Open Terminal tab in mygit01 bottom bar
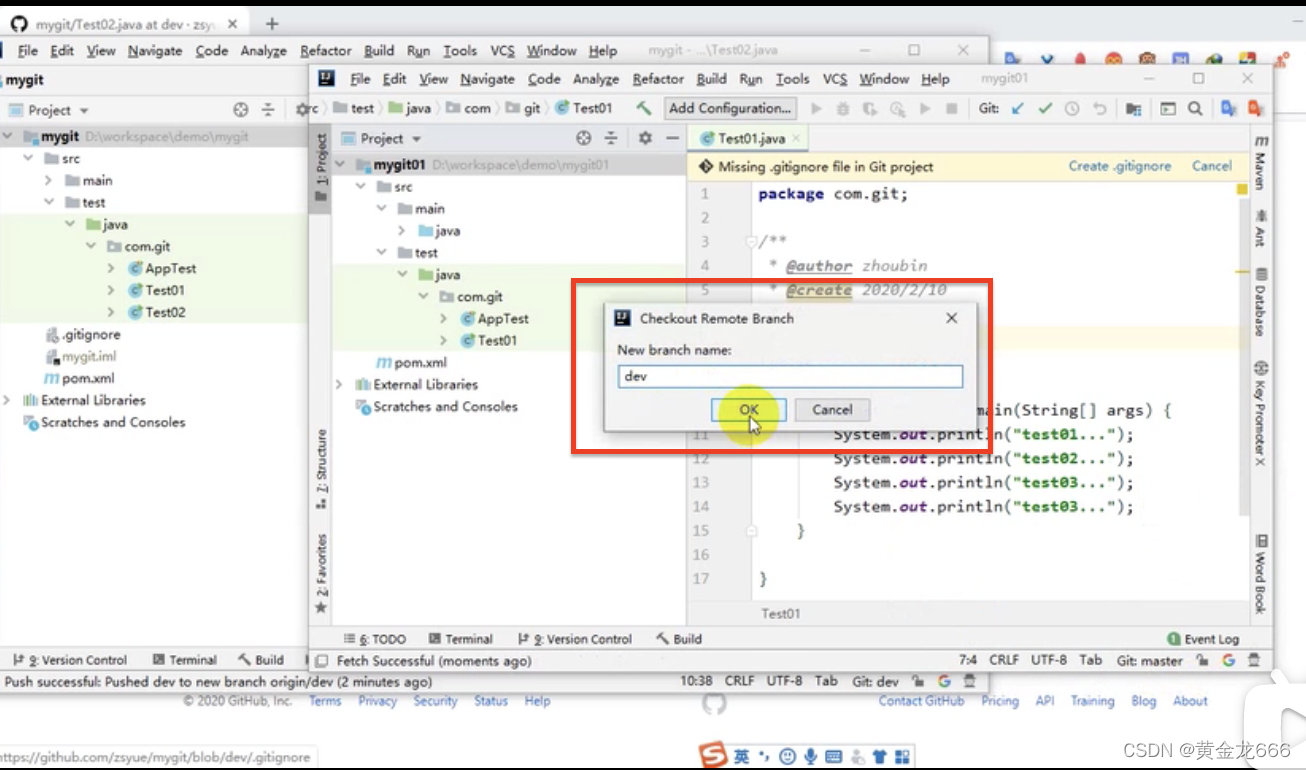 point(461,639)
